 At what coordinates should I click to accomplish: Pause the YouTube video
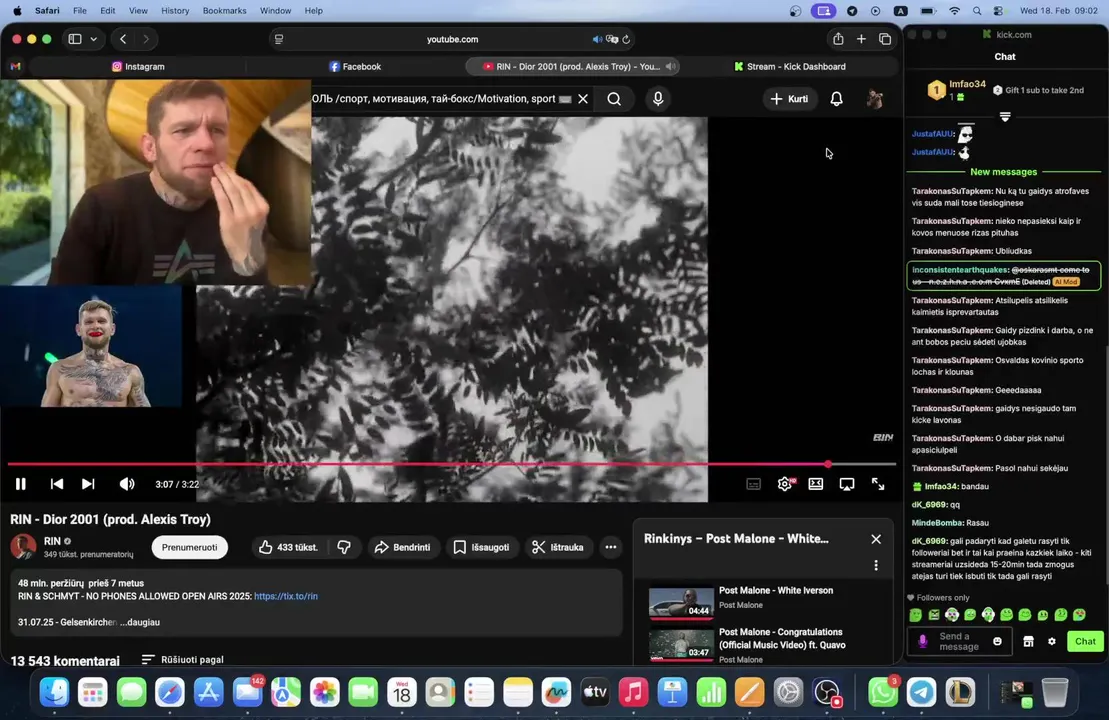(21, 484)
